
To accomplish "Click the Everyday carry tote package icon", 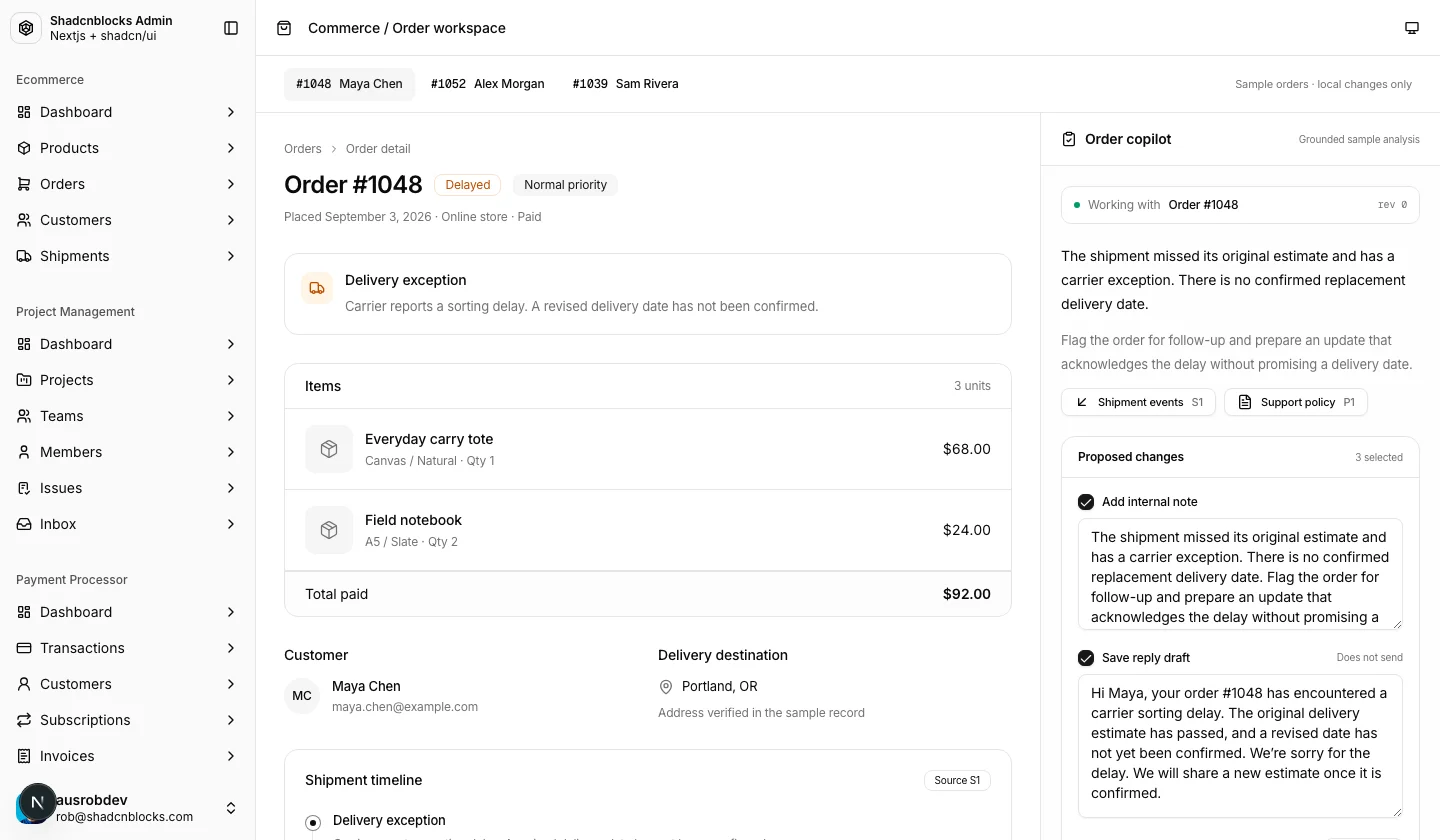I will click(x=329, y=449).
